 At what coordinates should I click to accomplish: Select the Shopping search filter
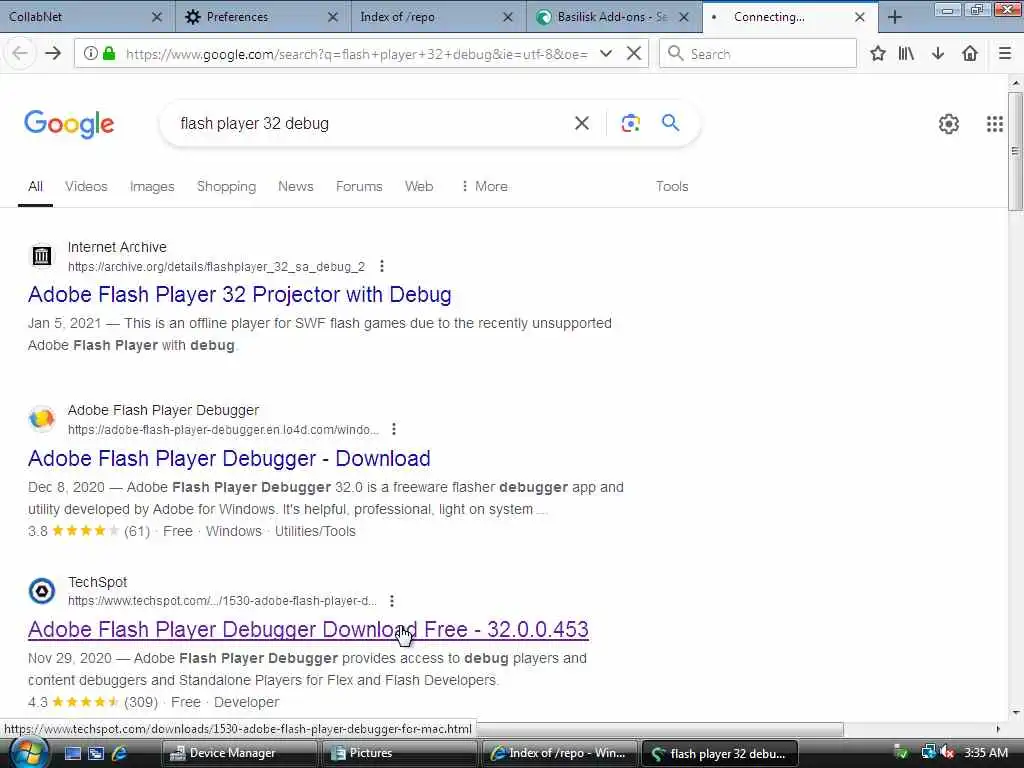pyautogui.click(x=226, y=186)
